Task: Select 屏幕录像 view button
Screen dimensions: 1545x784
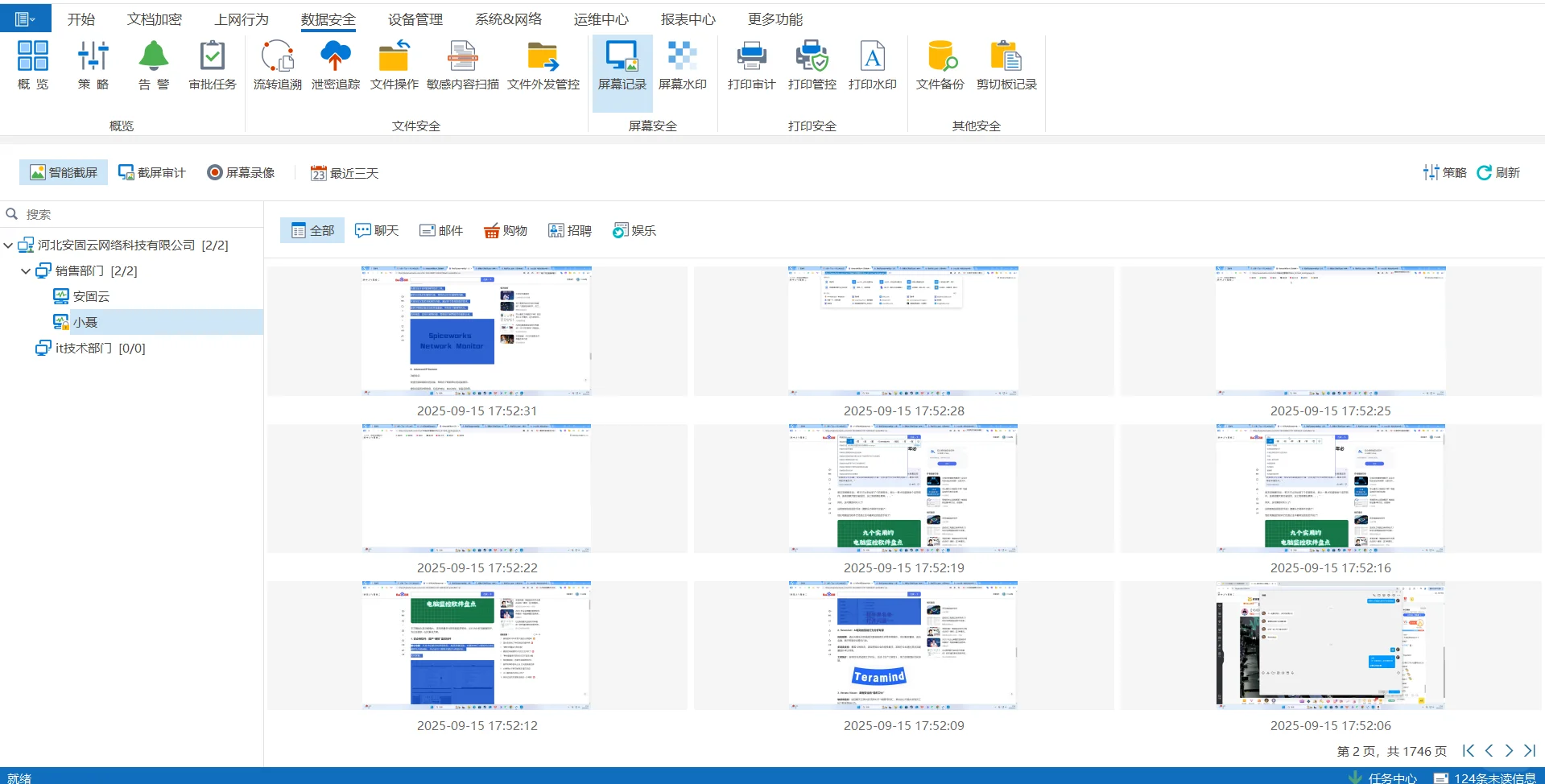Action: (241, 172)
